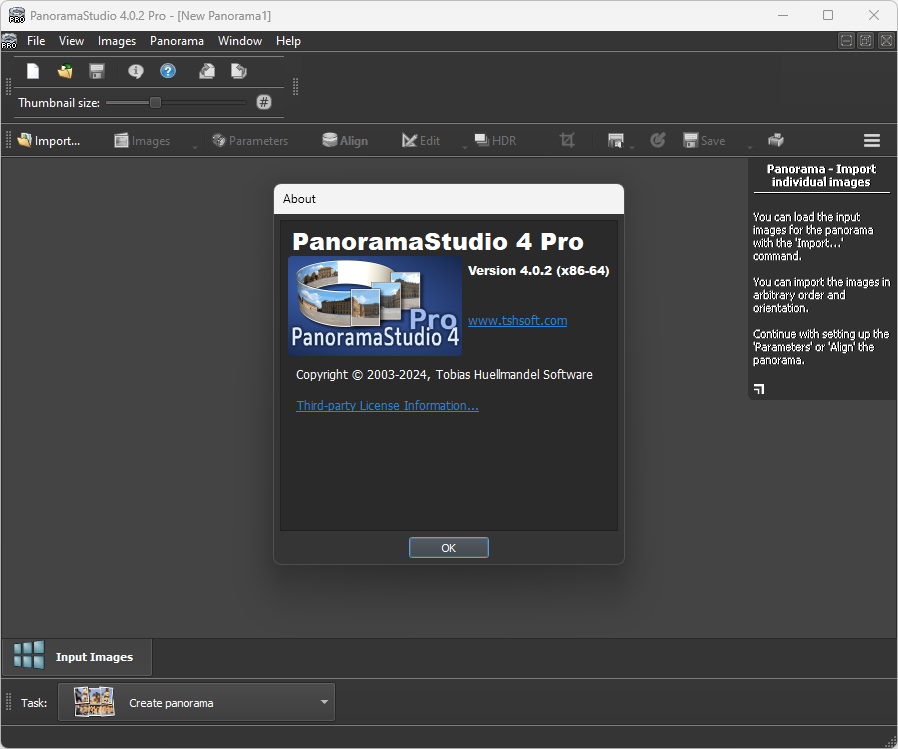Expand the dropdown arrow after Save
Image resolution: width=898 pixels, height=749 pixels.
coord(750,148)
